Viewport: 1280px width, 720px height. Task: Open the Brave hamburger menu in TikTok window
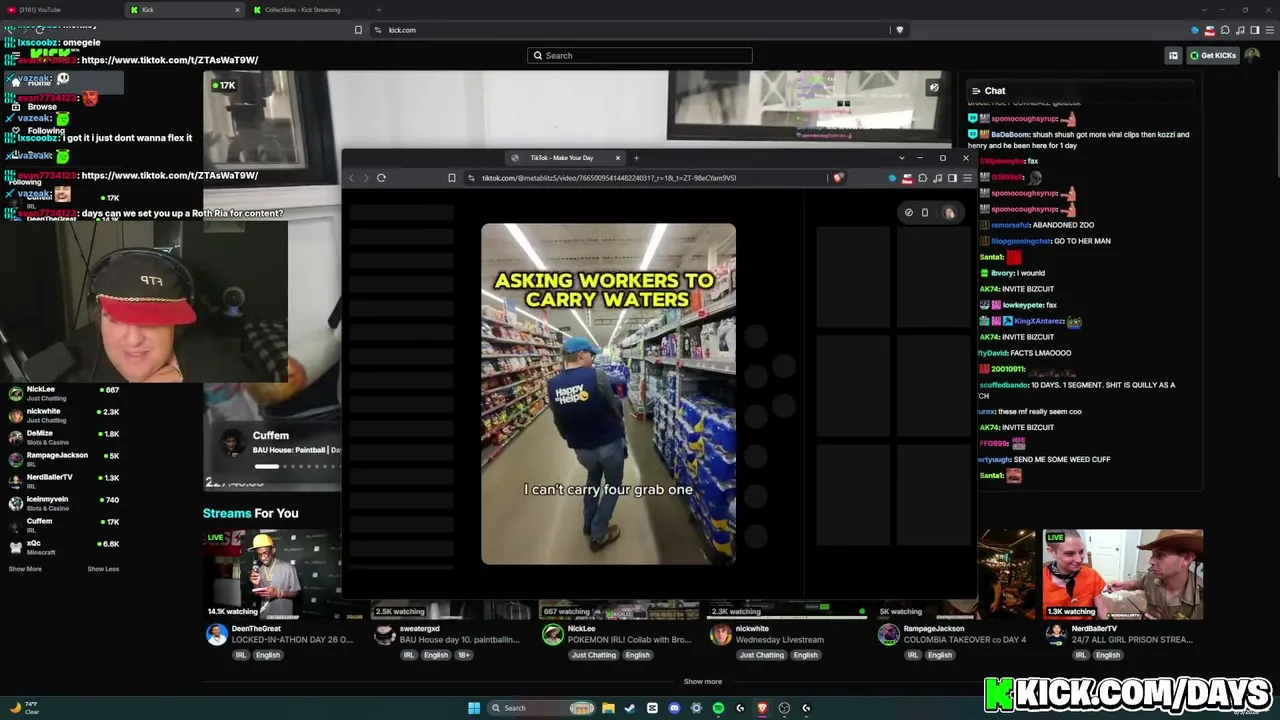coord(967,178)
